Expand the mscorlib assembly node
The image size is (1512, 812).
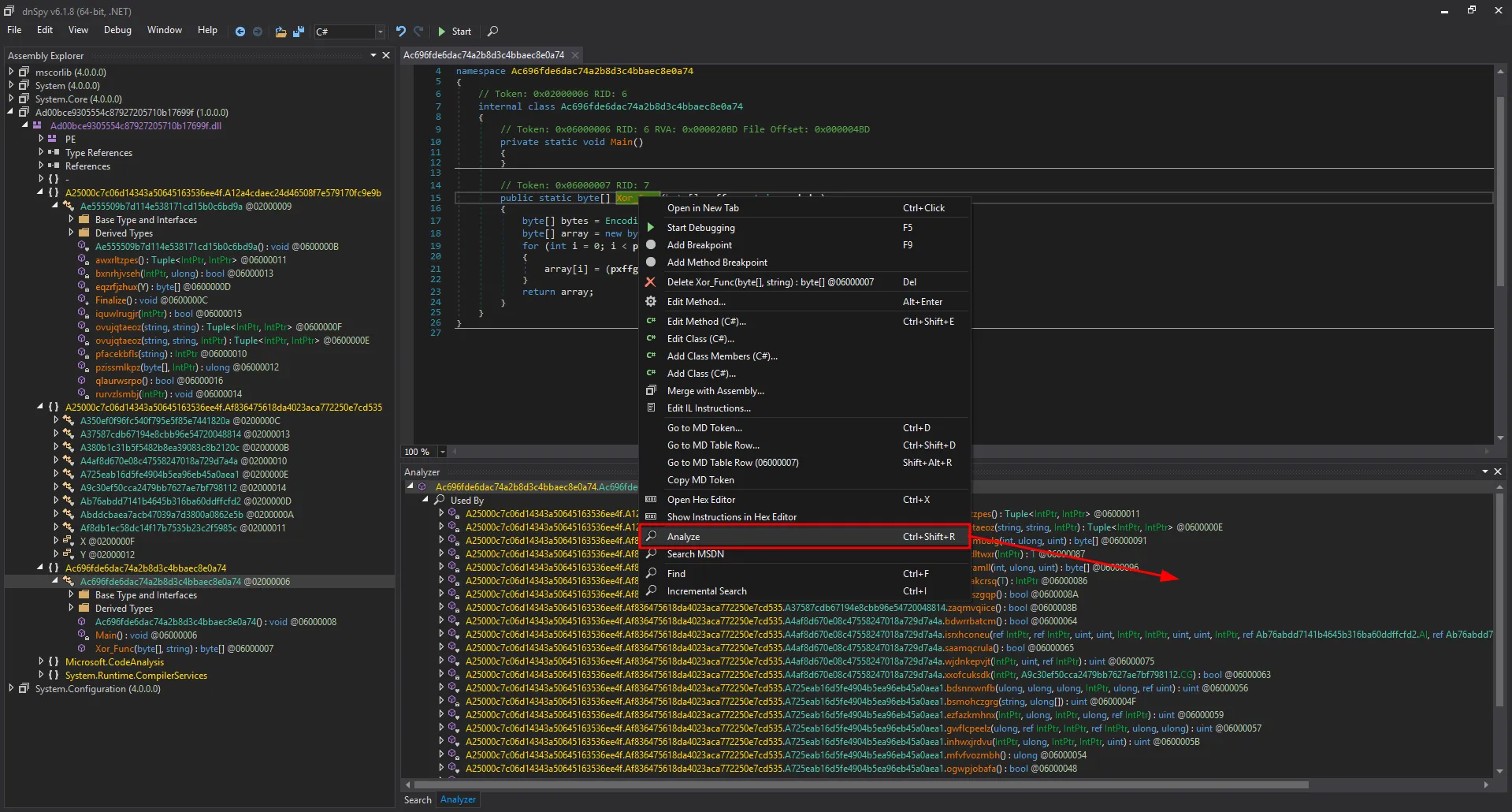11,72
